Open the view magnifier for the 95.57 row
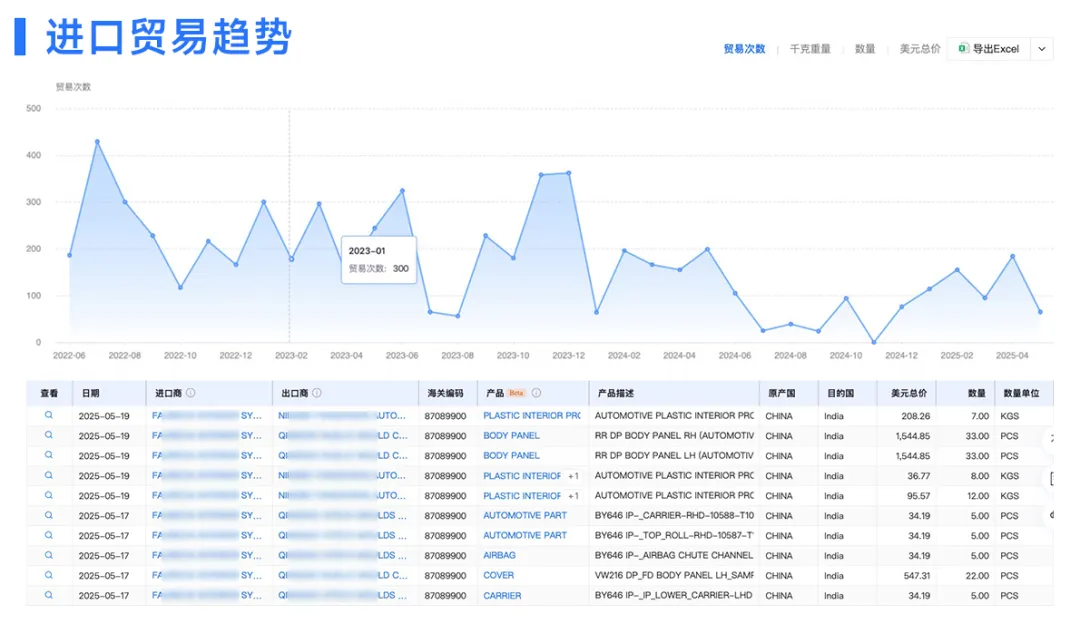1080x624 pixels. [x=49, y=495]
